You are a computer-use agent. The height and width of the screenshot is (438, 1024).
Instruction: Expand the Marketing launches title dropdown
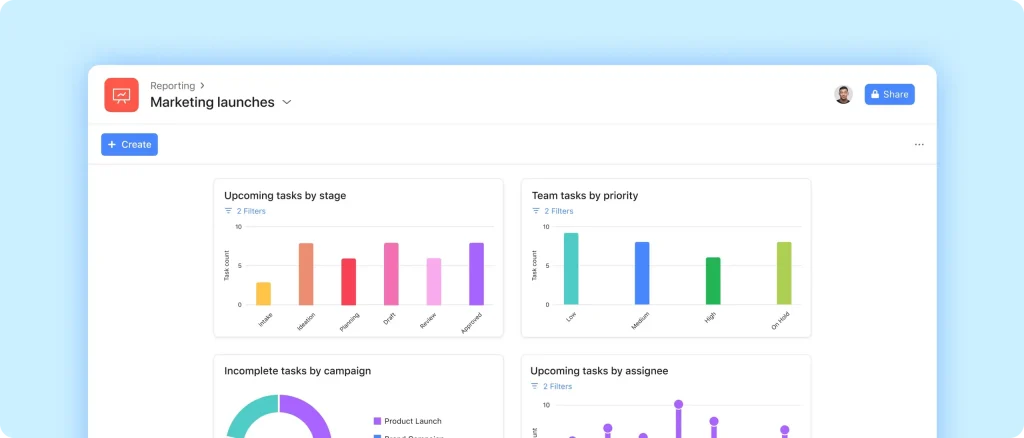coord(287,102)
